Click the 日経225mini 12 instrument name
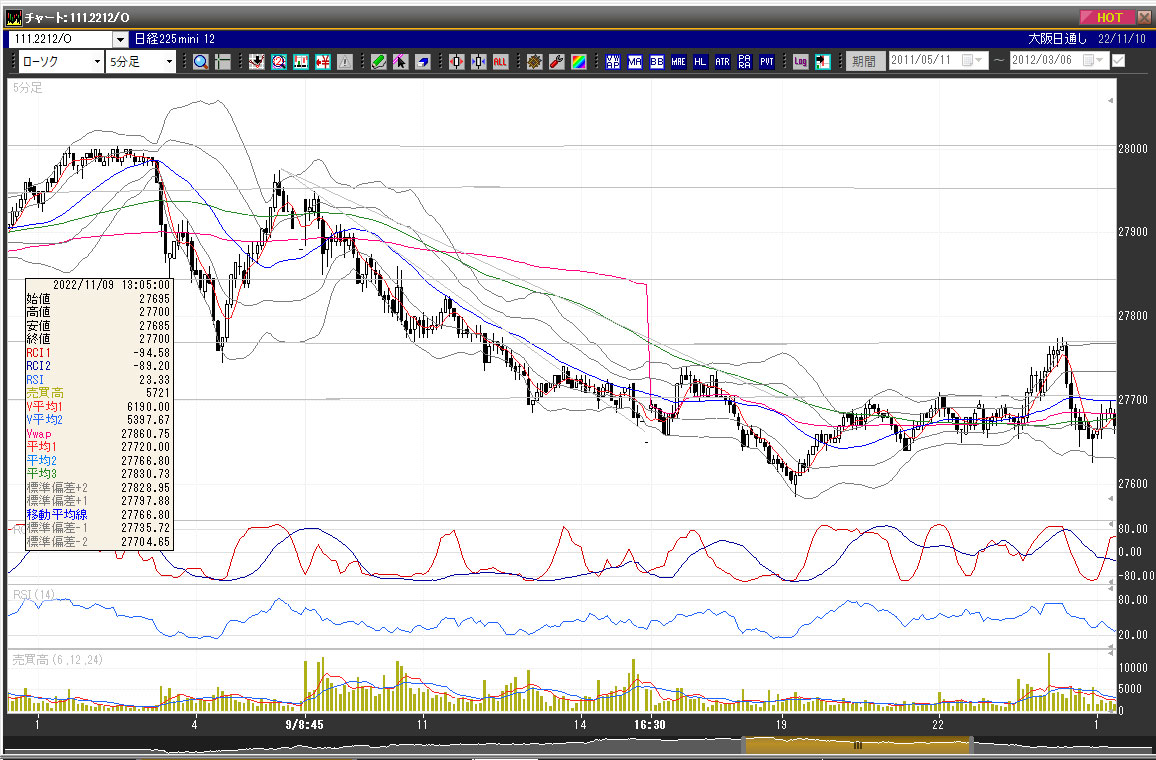1156x760 pixels. 175,39
